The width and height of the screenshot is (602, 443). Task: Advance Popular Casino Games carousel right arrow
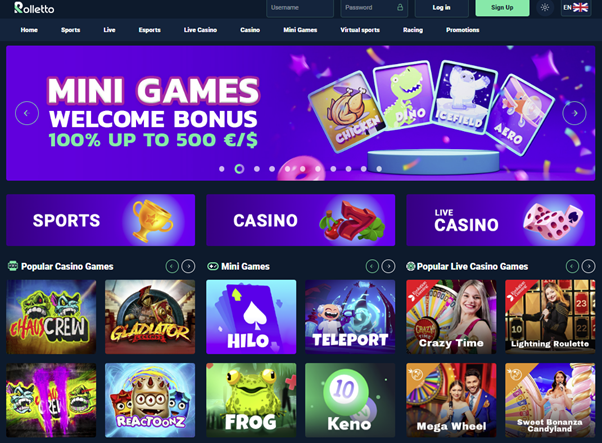pos(188,266)
